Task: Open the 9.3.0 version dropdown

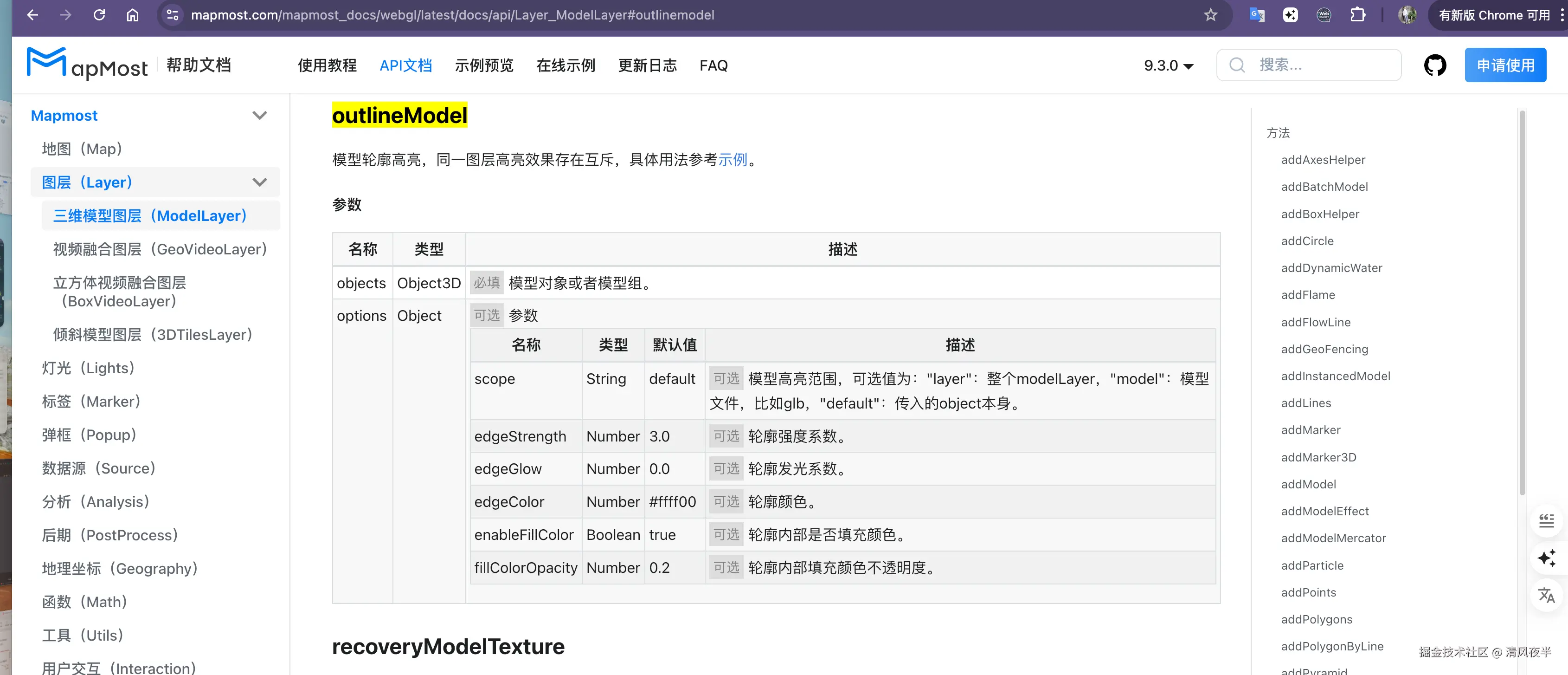Action: (x=1168, y=65)
